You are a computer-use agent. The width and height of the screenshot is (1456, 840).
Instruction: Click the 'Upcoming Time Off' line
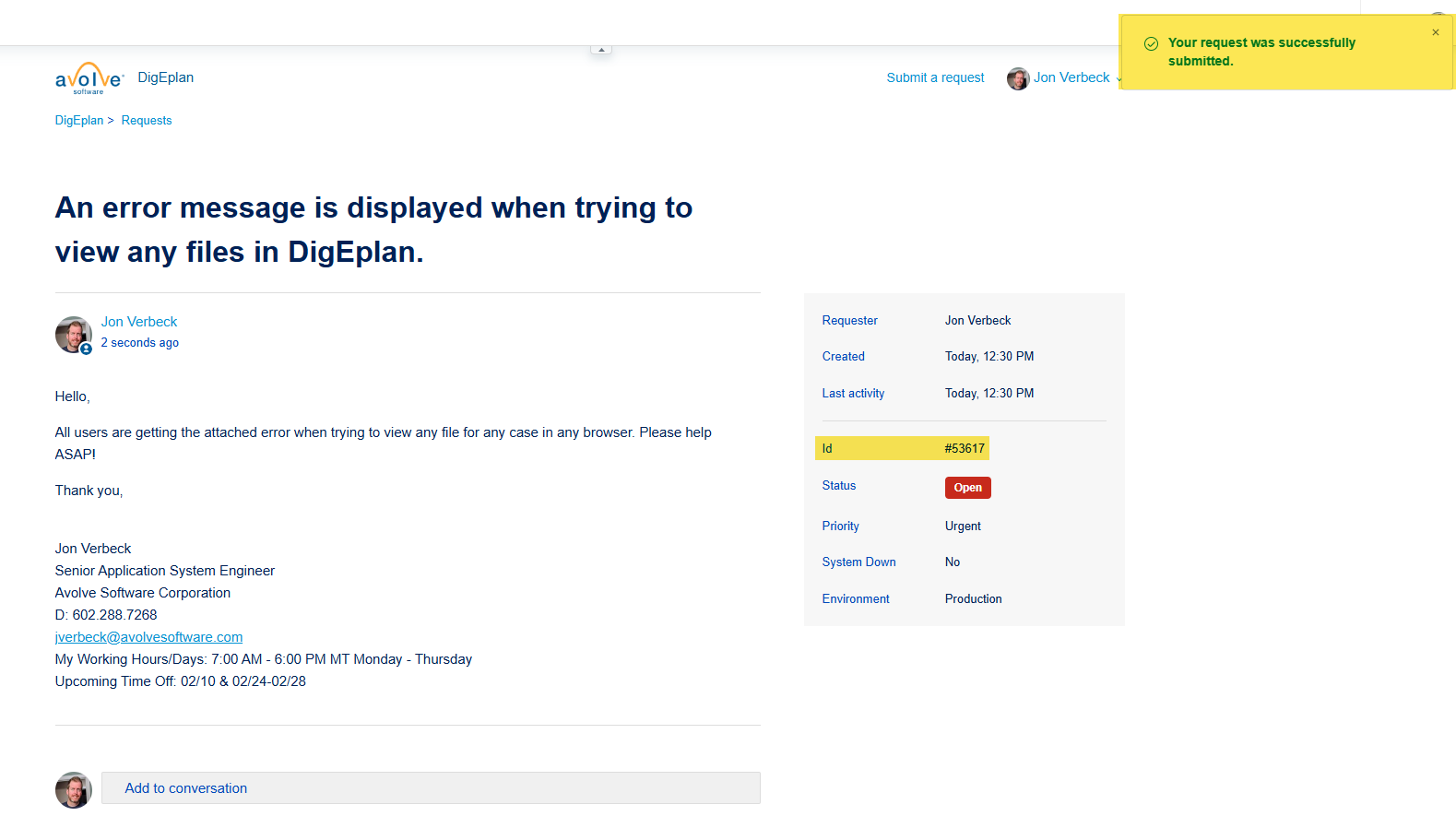181,681
